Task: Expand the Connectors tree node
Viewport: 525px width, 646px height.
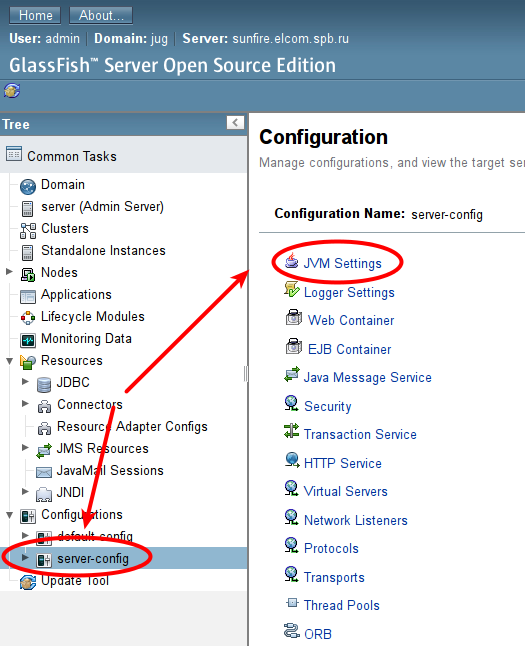Action: 25,403
